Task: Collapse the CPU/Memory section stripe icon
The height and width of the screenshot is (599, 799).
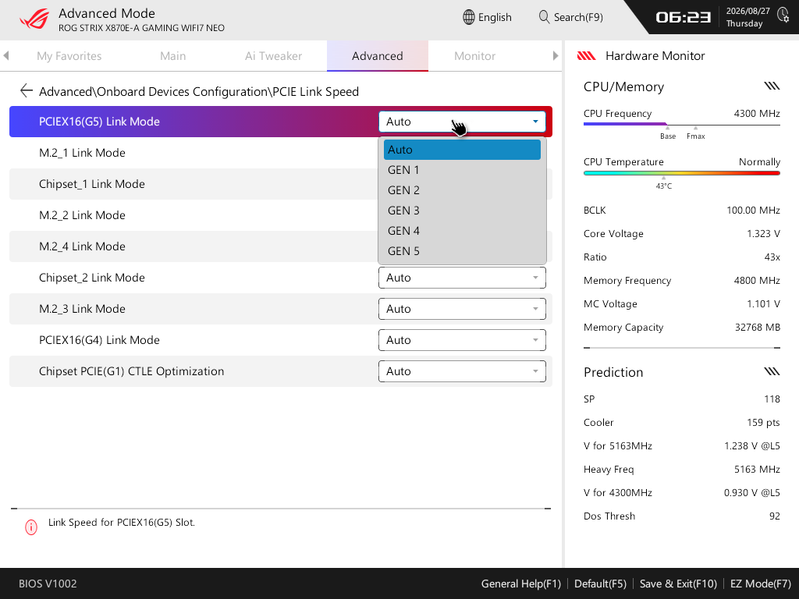Action: [772, 86]
